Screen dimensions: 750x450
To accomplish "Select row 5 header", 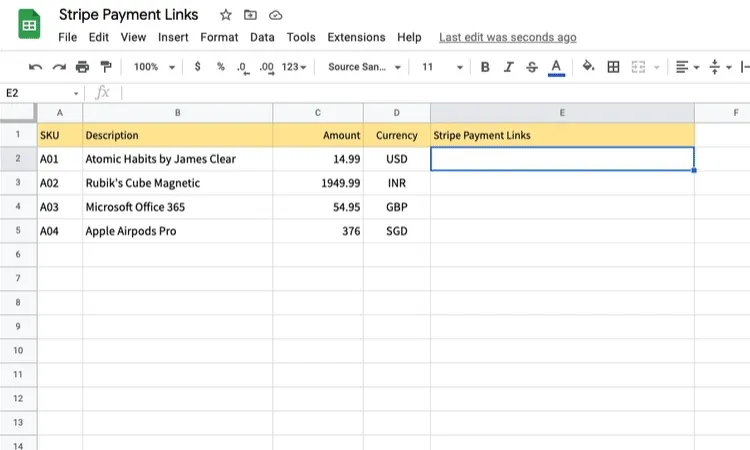I will tap(18, 230).
